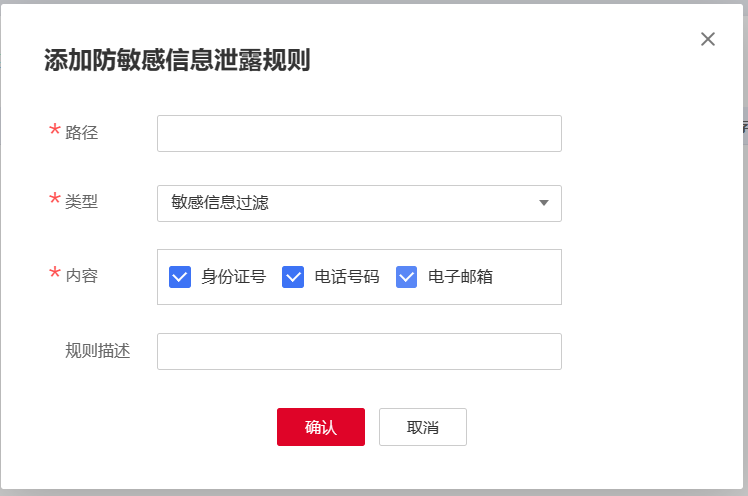Click the type dropdown arrow
This screenshot has height=496, width=748.
click(x=544, y=203)
